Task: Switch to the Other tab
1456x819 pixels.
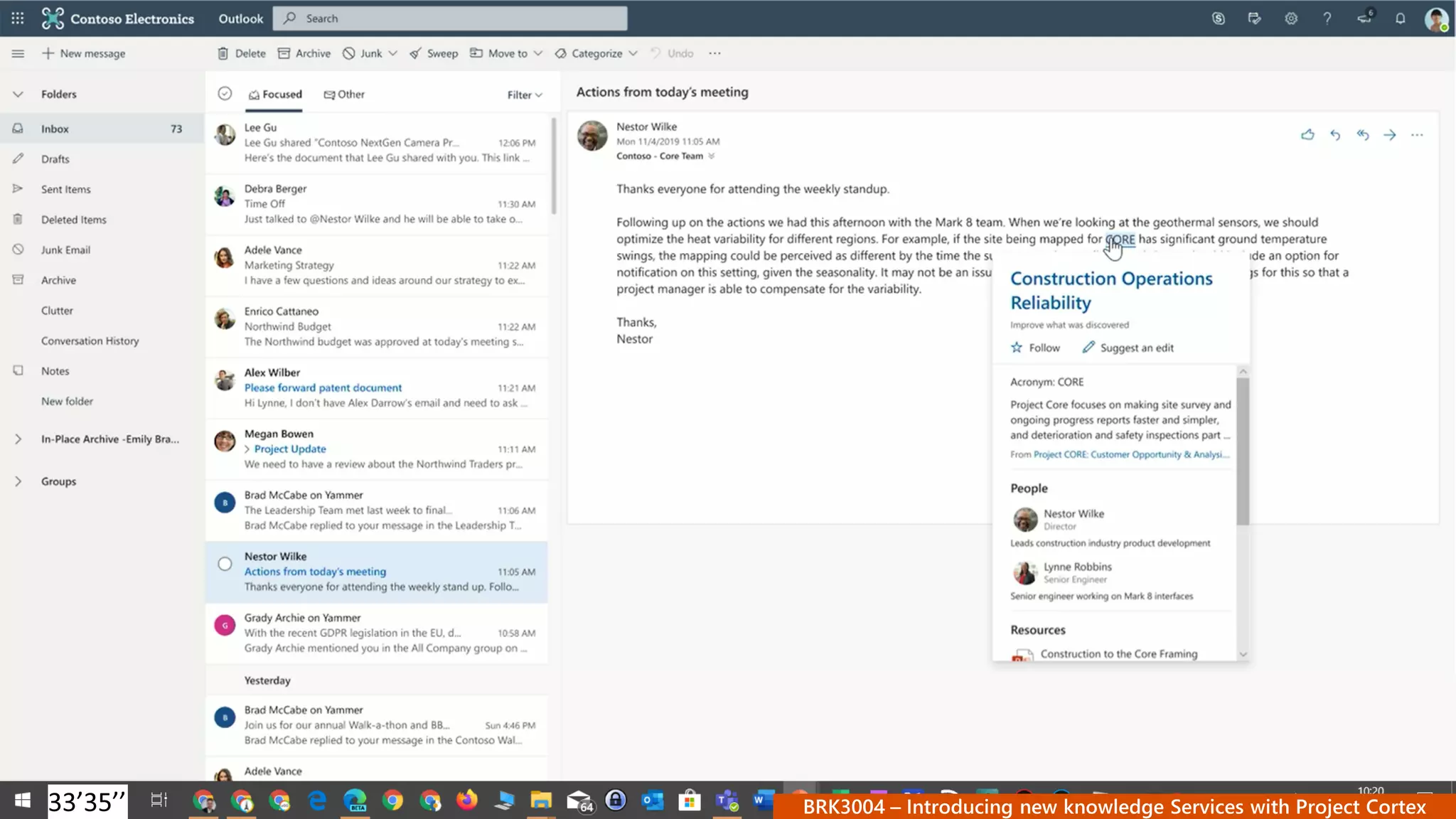Action: pyautogui.click(x=344, y=94)
